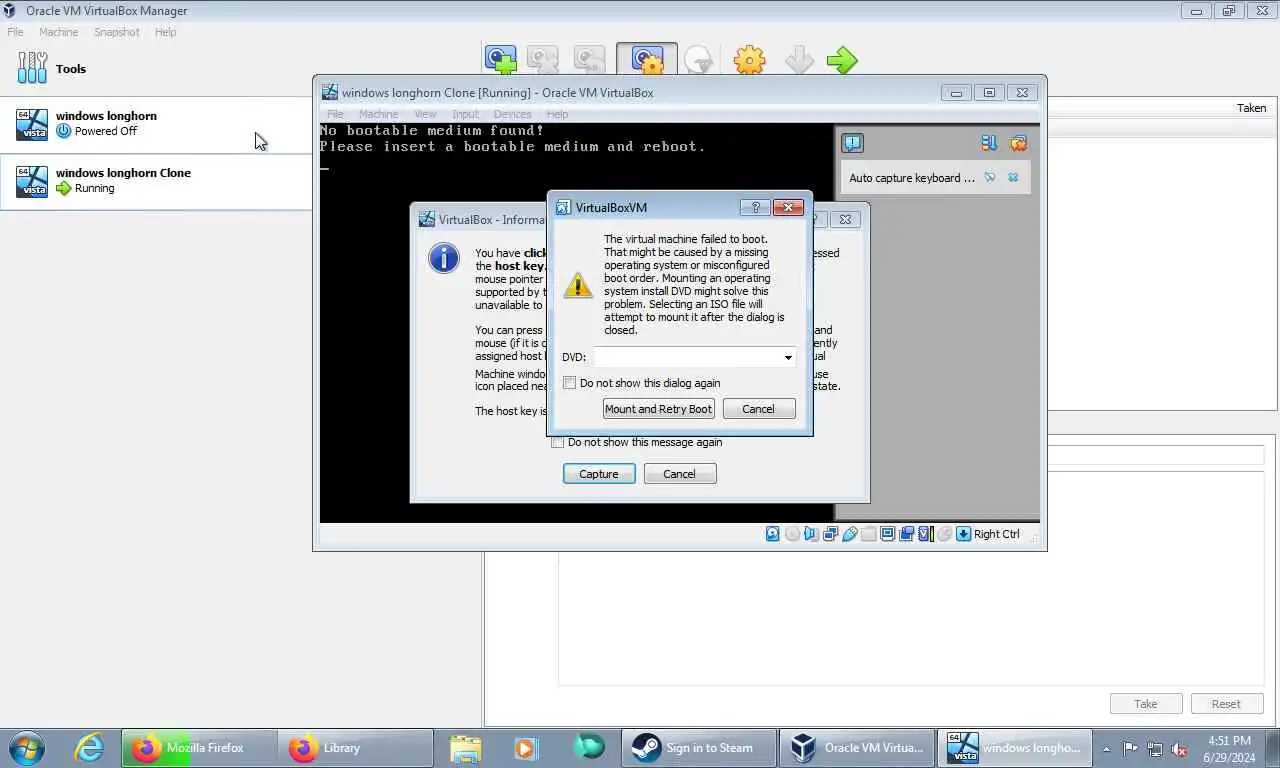Click the Reset button in Manager panel
Image resolution: width=1280 pixels, height=768 pixels.
tap(1226, 704)
